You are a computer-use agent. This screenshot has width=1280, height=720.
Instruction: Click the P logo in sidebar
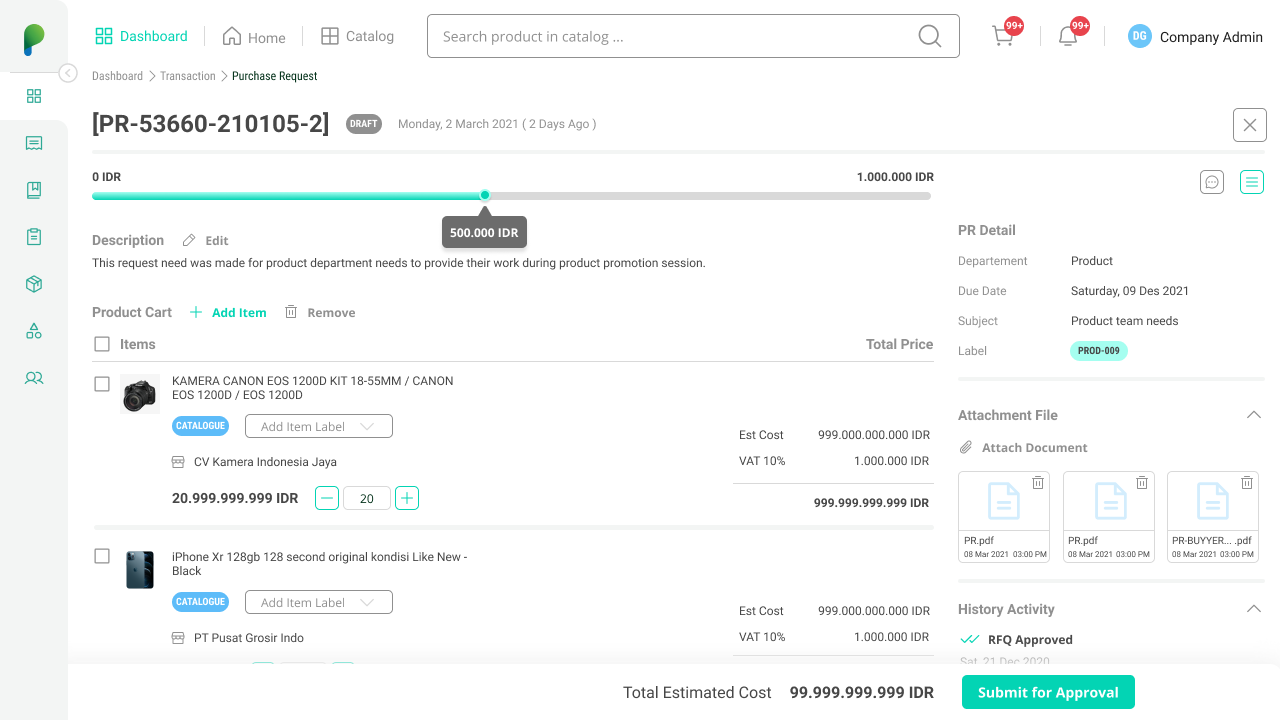34,40
